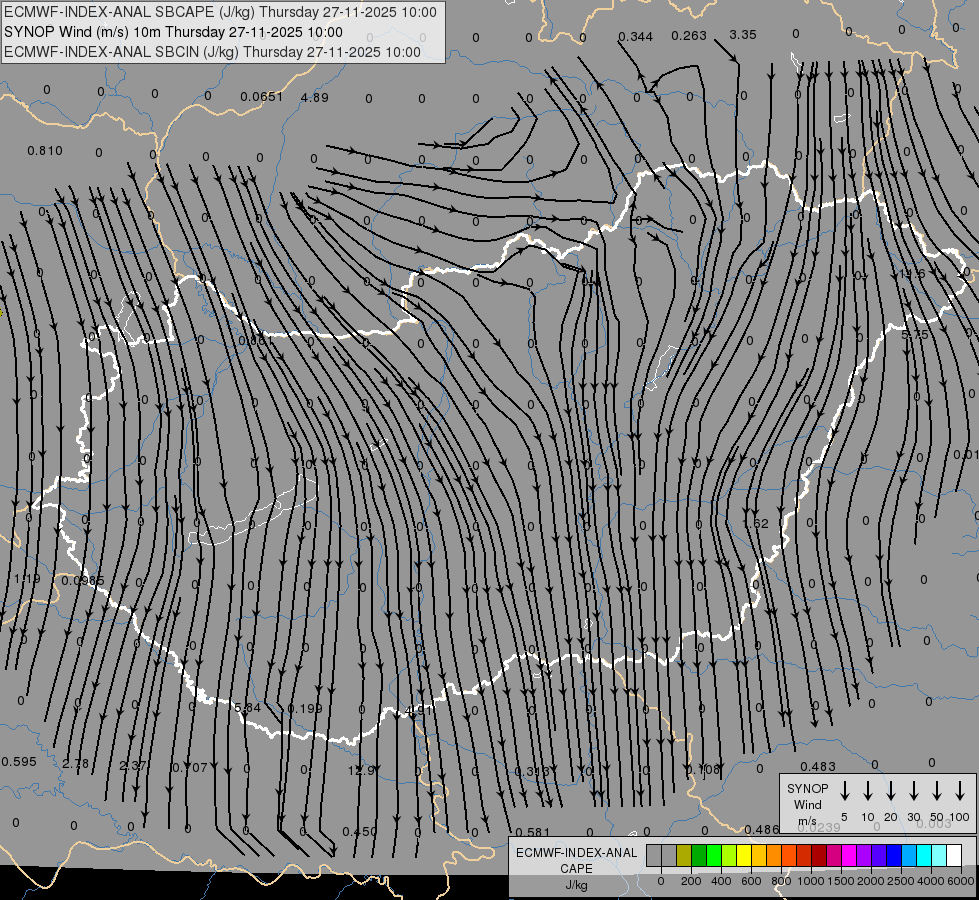
Task: Click the '1500' tick label on CAPE scale
Action: click(x=841, y=881)
